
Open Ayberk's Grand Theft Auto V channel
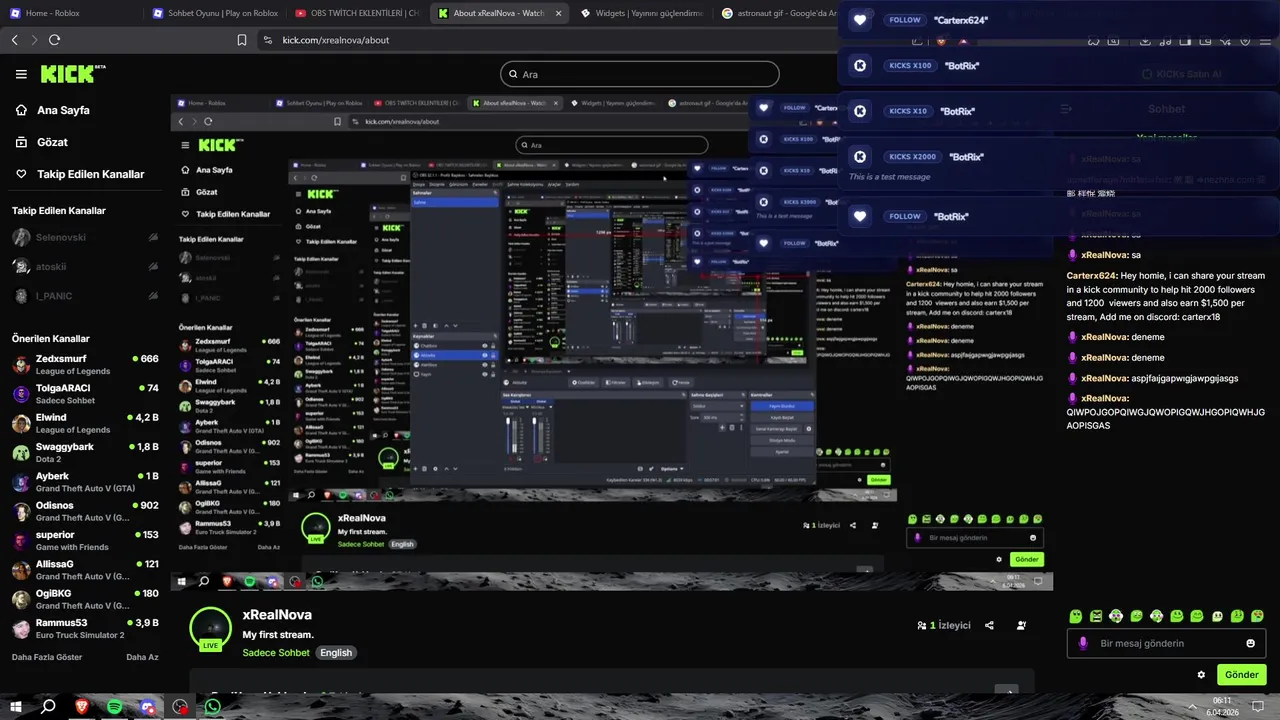tap(85, 482)
